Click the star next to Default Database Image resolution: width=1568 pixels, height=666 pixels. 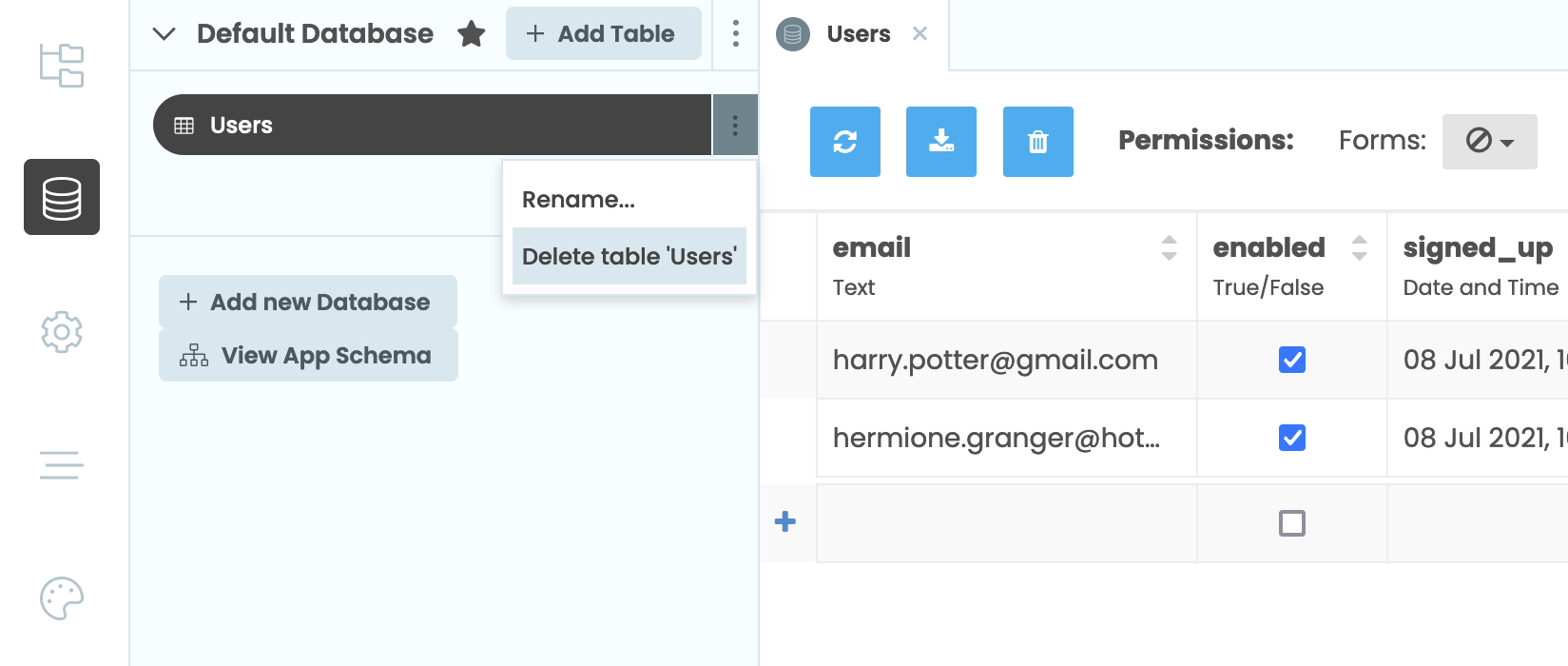point(471,34)
